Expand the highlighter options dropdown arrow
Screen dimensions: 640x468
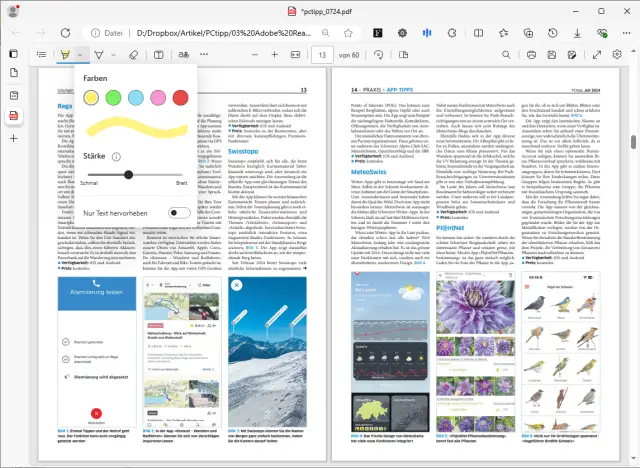point(80,54)
